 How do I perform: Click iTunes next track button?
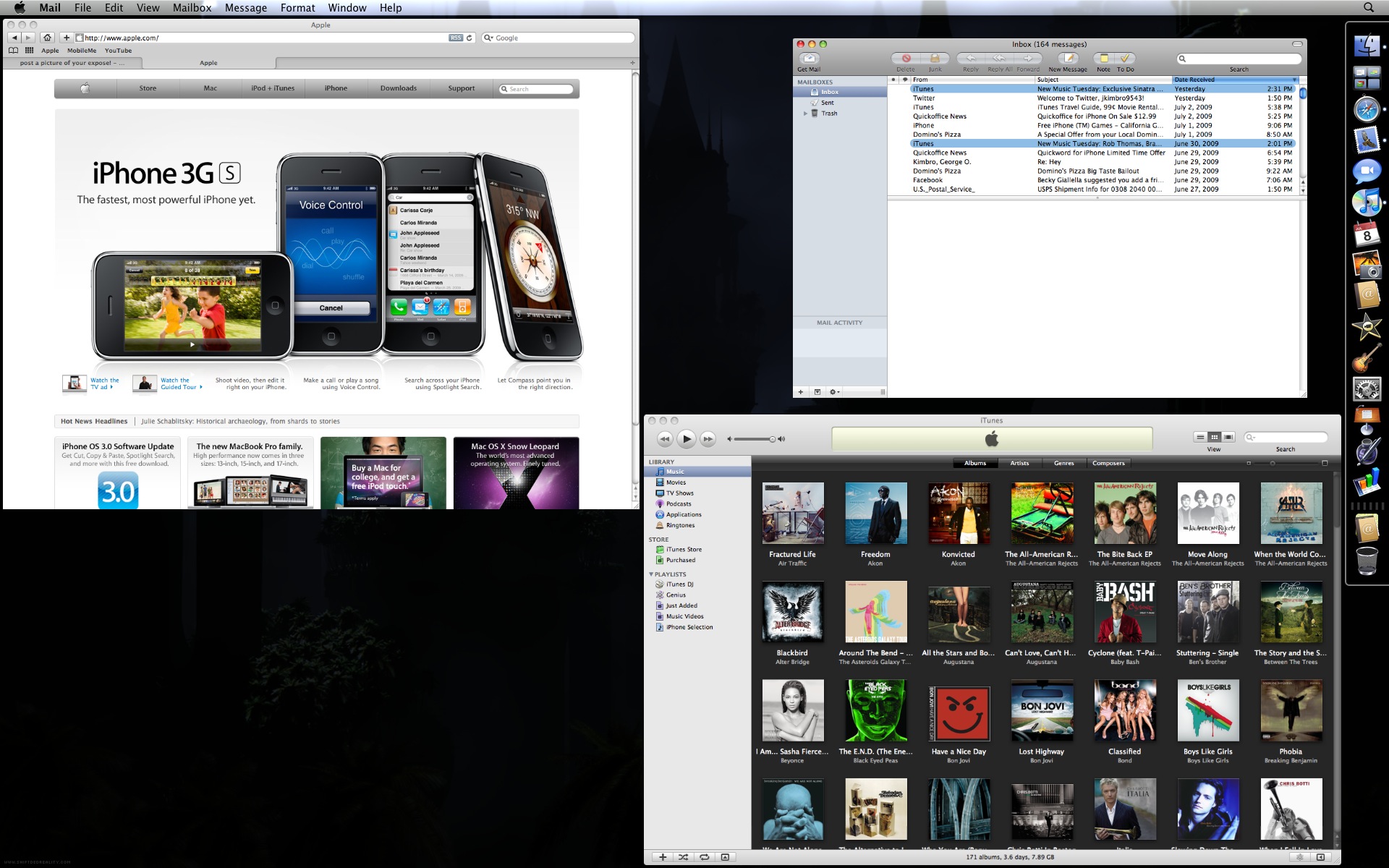pyautogui.click(x=708, y=438)
